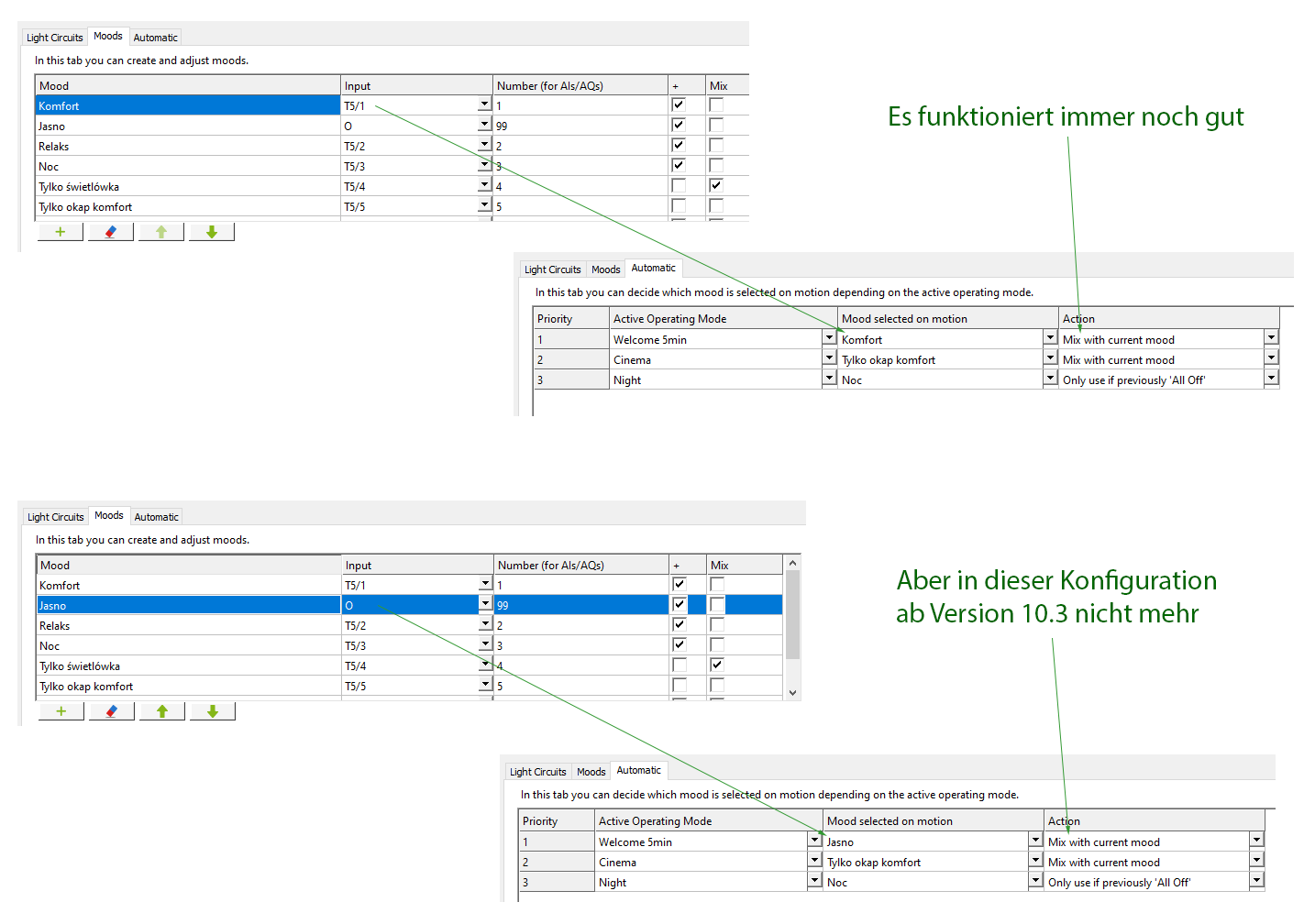Click the Action column header in the lower Automatic panel
Image resolution: width=1304 pixels, height=924 pixels.
point(1155,820)
